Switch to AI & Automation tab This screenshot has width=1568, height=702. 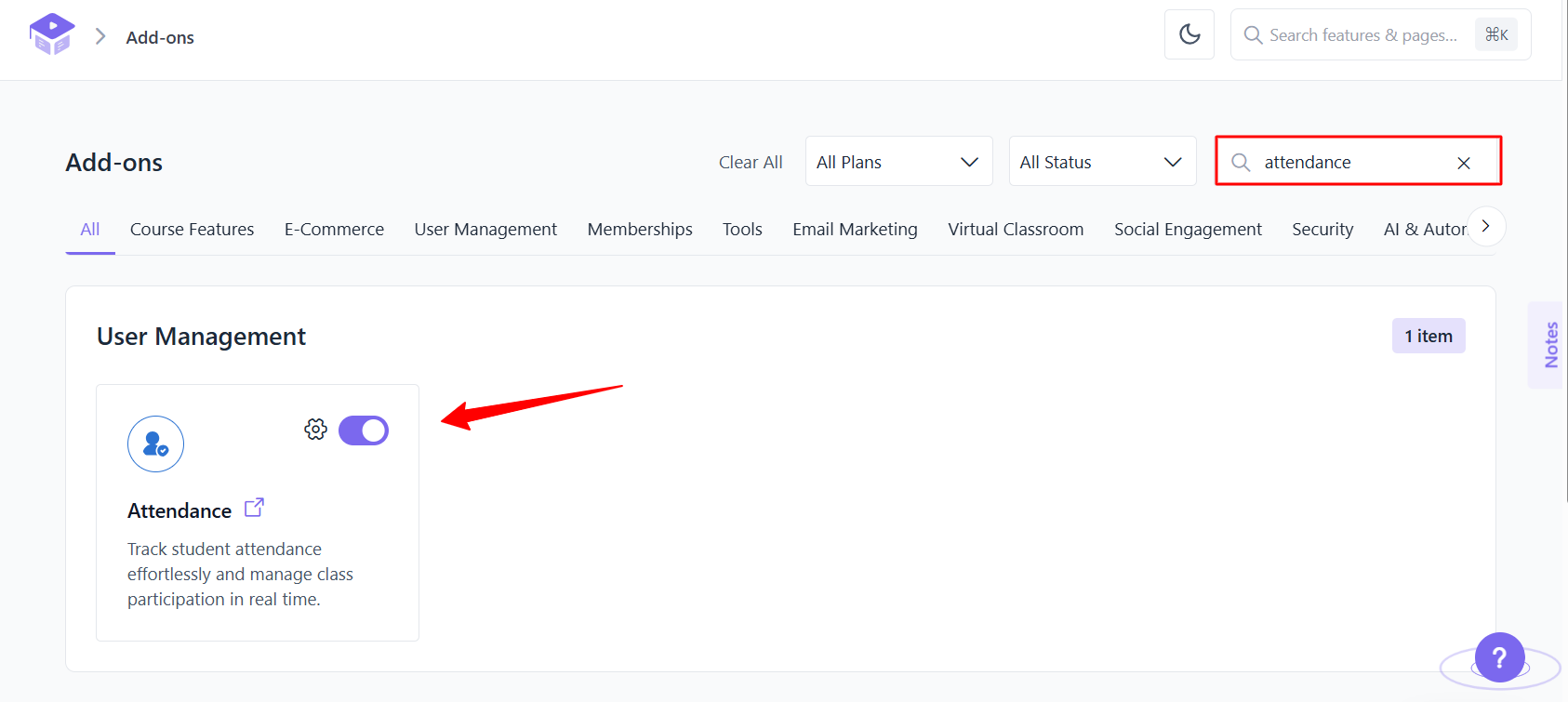pos(1425,229)
